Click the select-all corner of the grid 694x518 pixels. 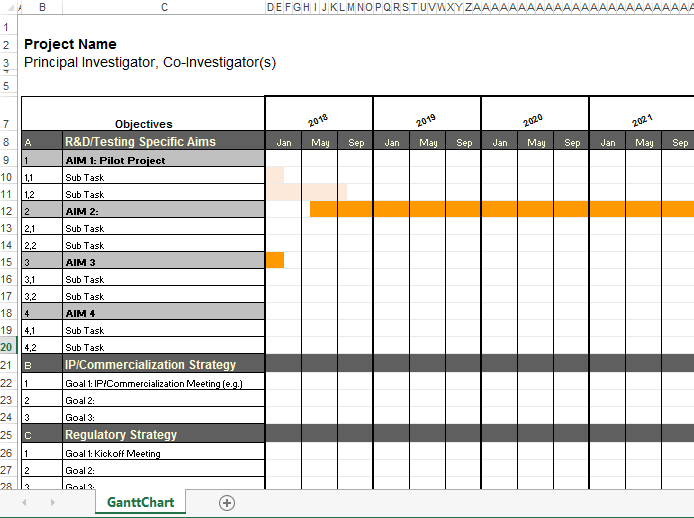tap(10, 7)
